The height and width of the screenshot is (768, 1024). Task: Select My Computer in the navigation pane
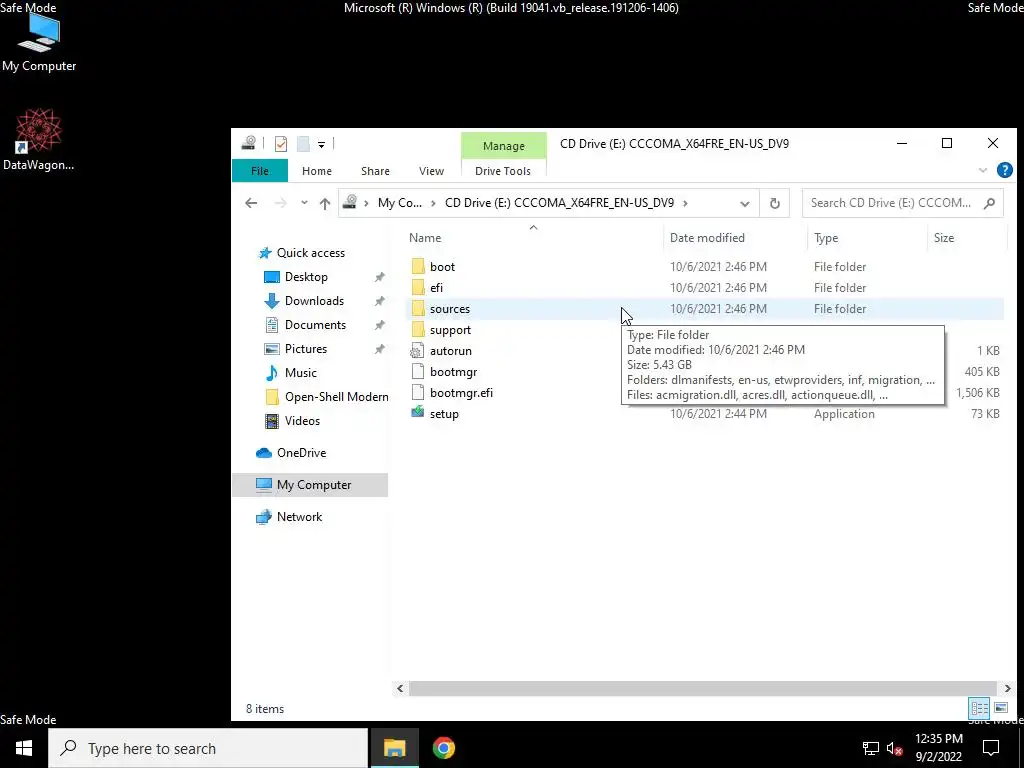[310, 485]
